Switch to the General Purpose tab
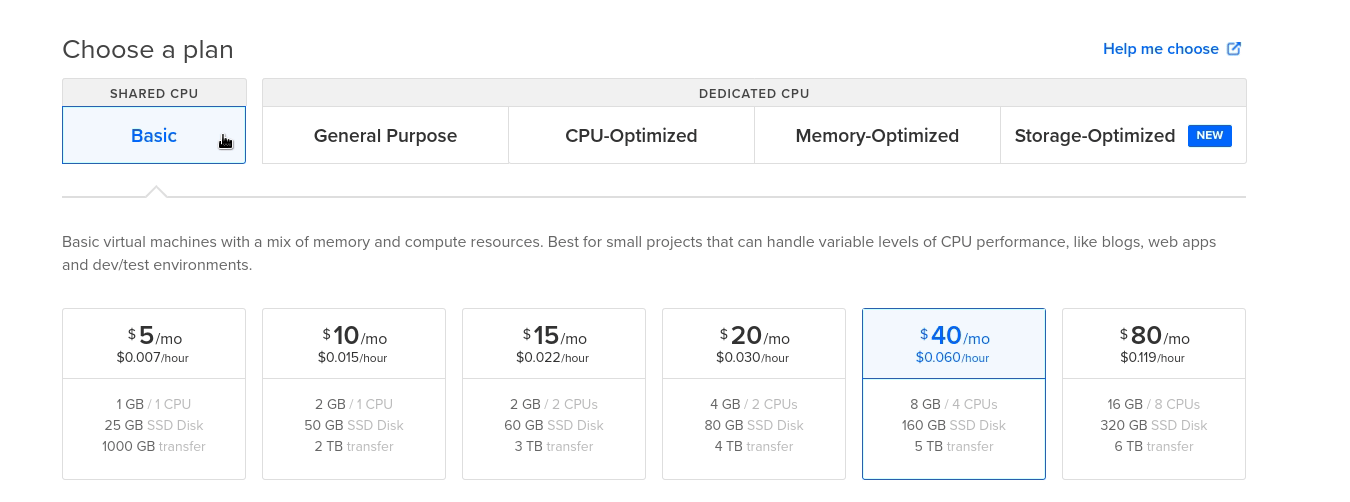The height and width of the screenshot is (502, 1350). [385, 135]
